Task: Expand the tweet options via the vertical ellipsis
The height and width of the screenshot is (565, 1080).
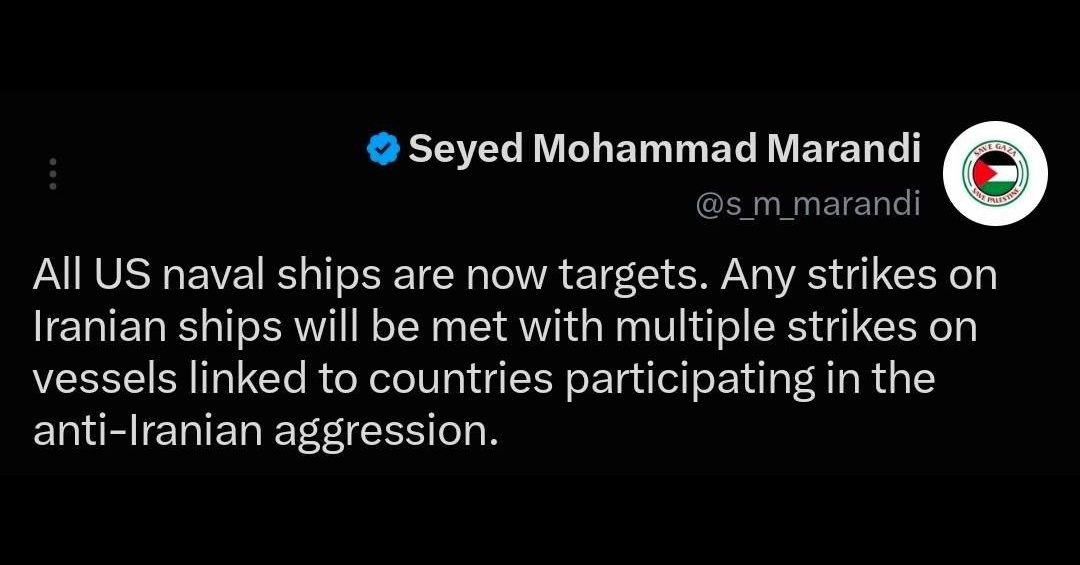Action: 53,174
